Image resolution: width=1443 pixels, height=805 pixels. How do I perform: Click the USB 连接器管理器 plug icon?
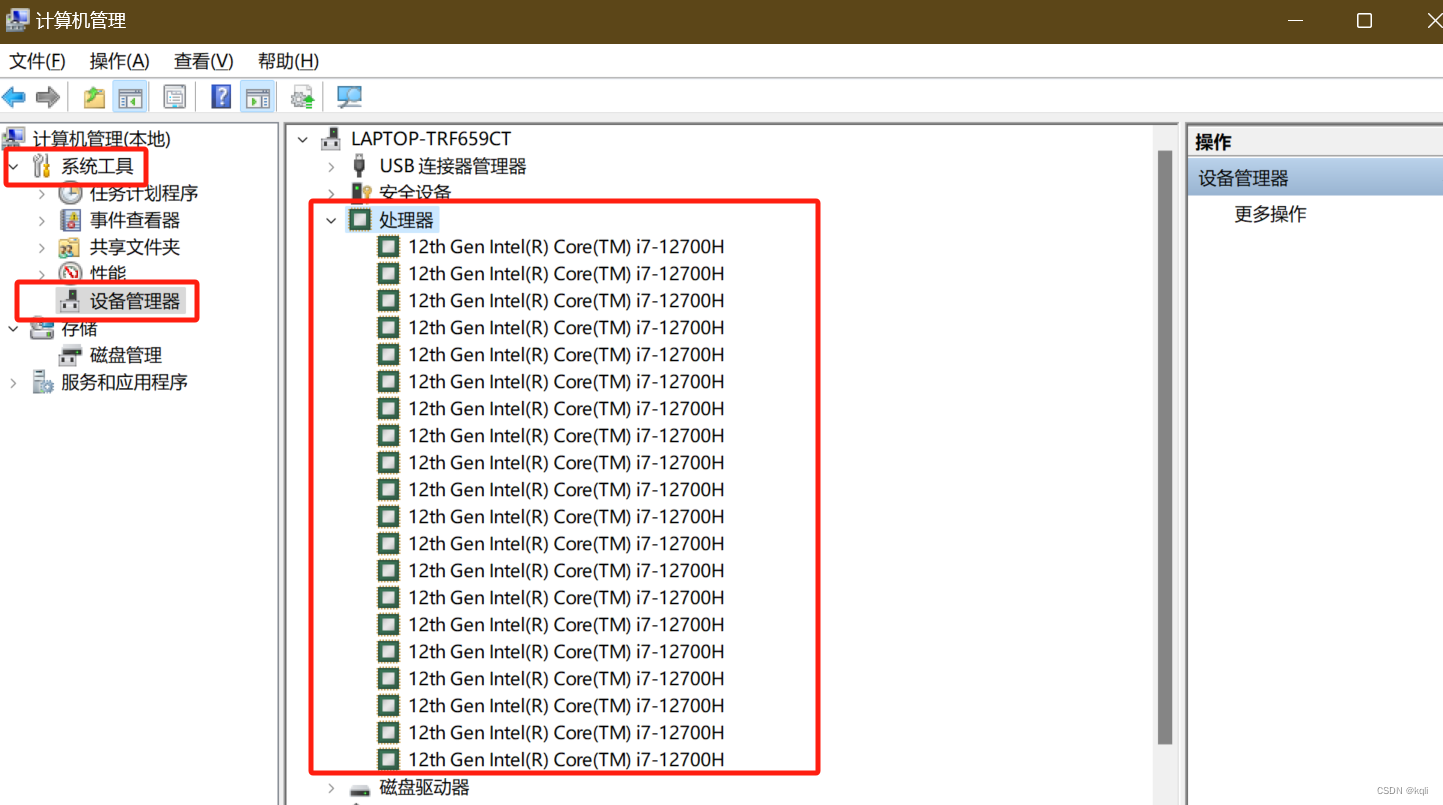point(360,166)
